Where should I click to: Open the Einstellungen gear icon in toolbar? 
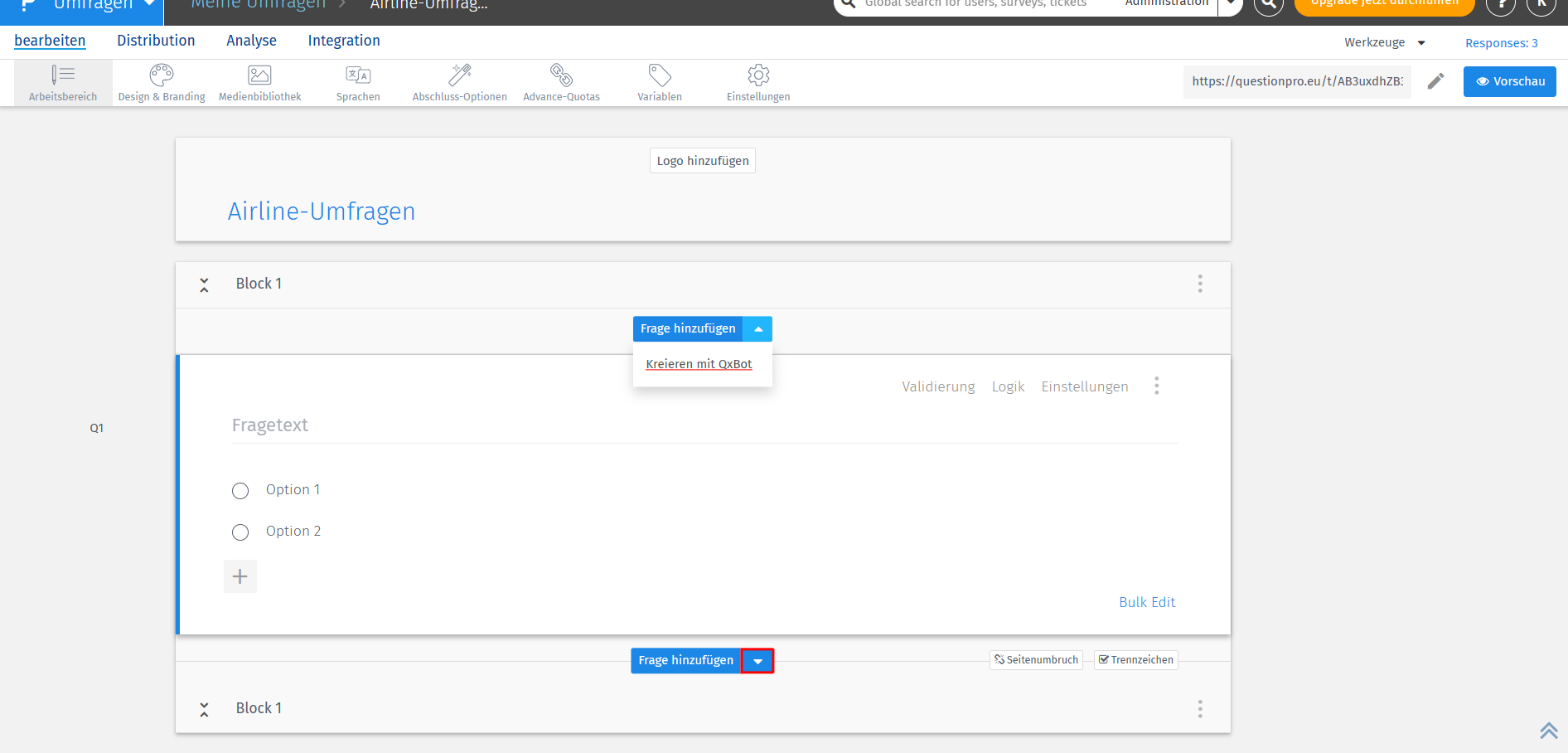click(x=758, y=75)
